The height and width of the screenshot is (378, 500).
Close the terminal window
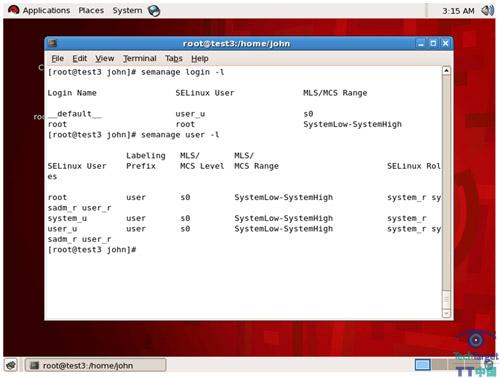tap(445, 43)
